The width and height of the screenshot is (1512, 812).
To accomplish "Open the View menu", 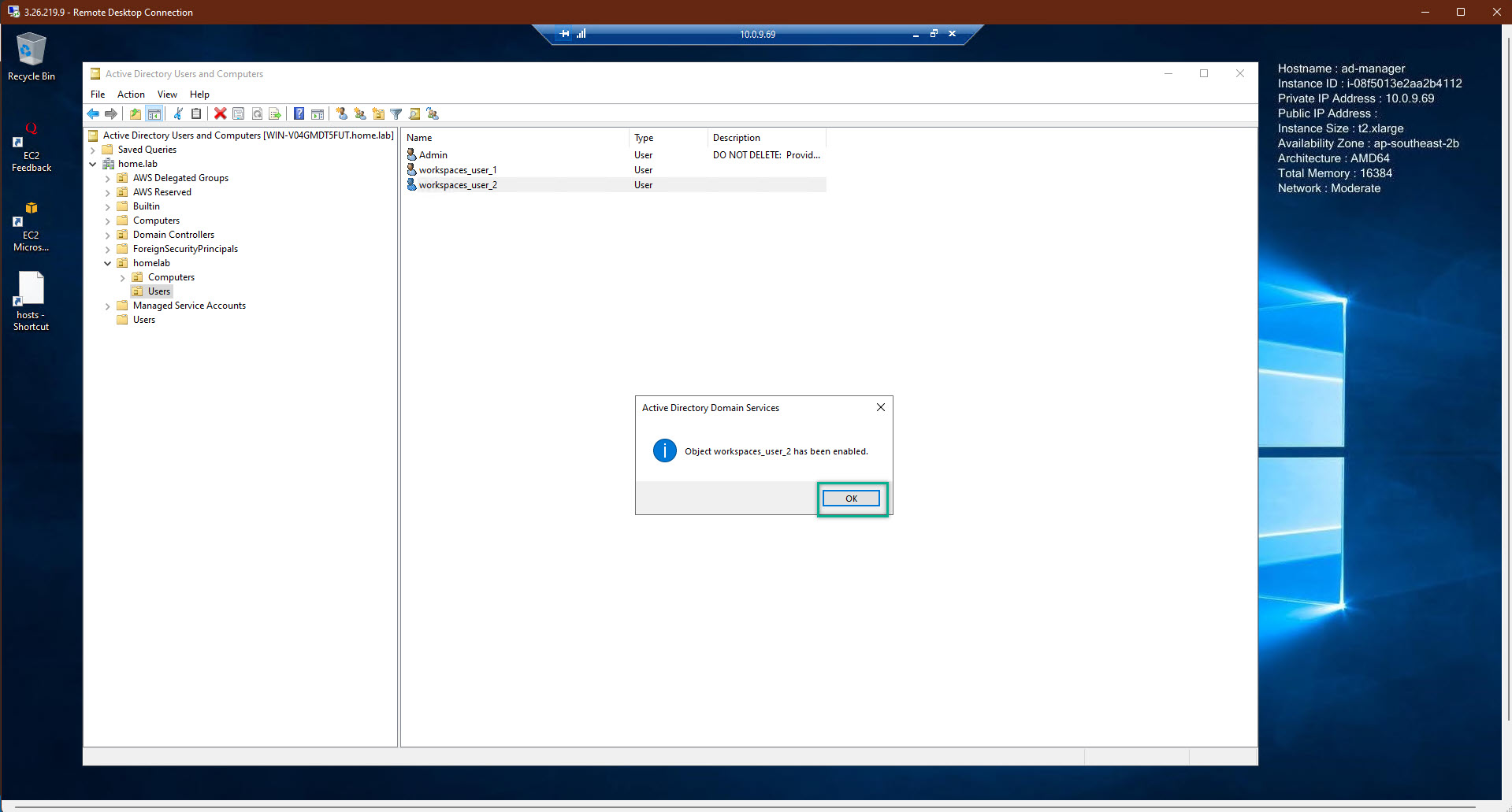I will tap(167, 95).
